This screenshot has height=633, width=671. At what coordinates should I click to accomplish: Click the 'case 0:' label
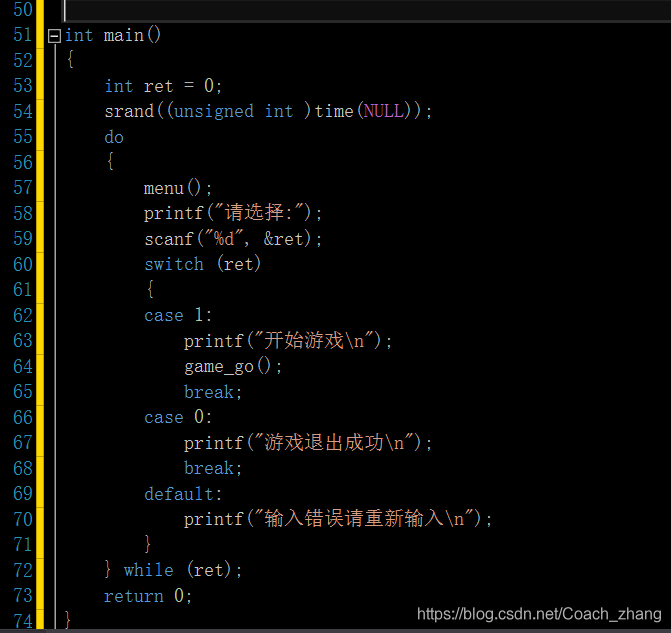coord(178,417)
